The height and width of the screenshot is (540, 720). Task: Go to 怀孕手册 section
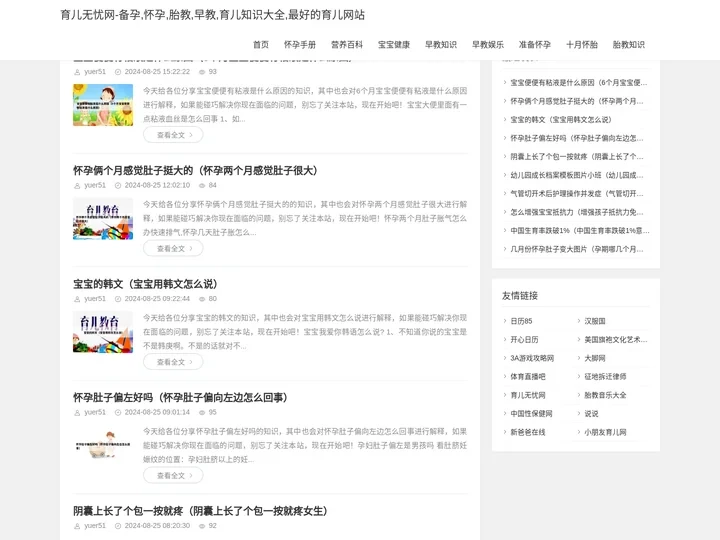tap(300, 45)
